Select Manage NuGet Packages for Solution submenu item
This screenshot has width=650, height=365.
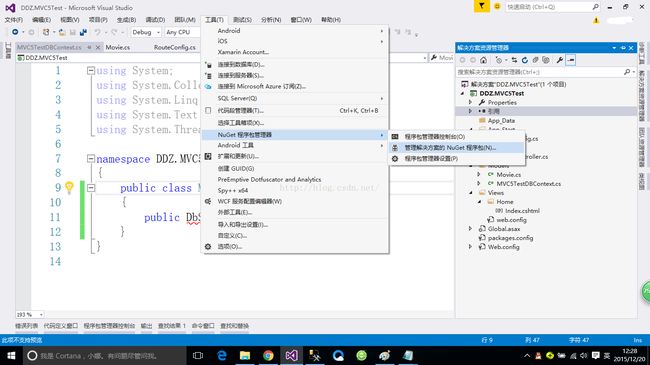(x=456, y=148)
